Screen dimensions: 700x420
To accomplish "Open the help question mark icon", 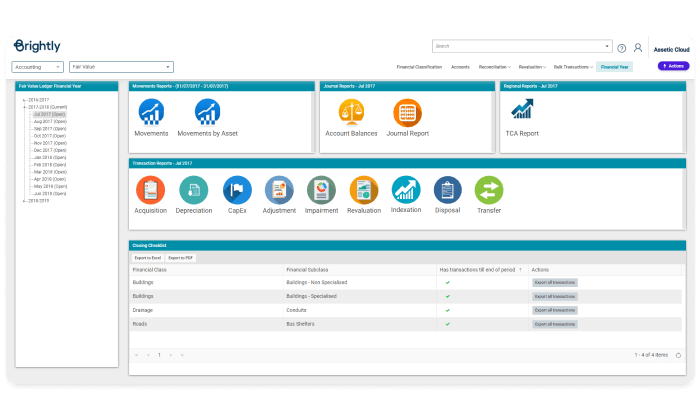I will pyautogui.click(x=622, y=47).
